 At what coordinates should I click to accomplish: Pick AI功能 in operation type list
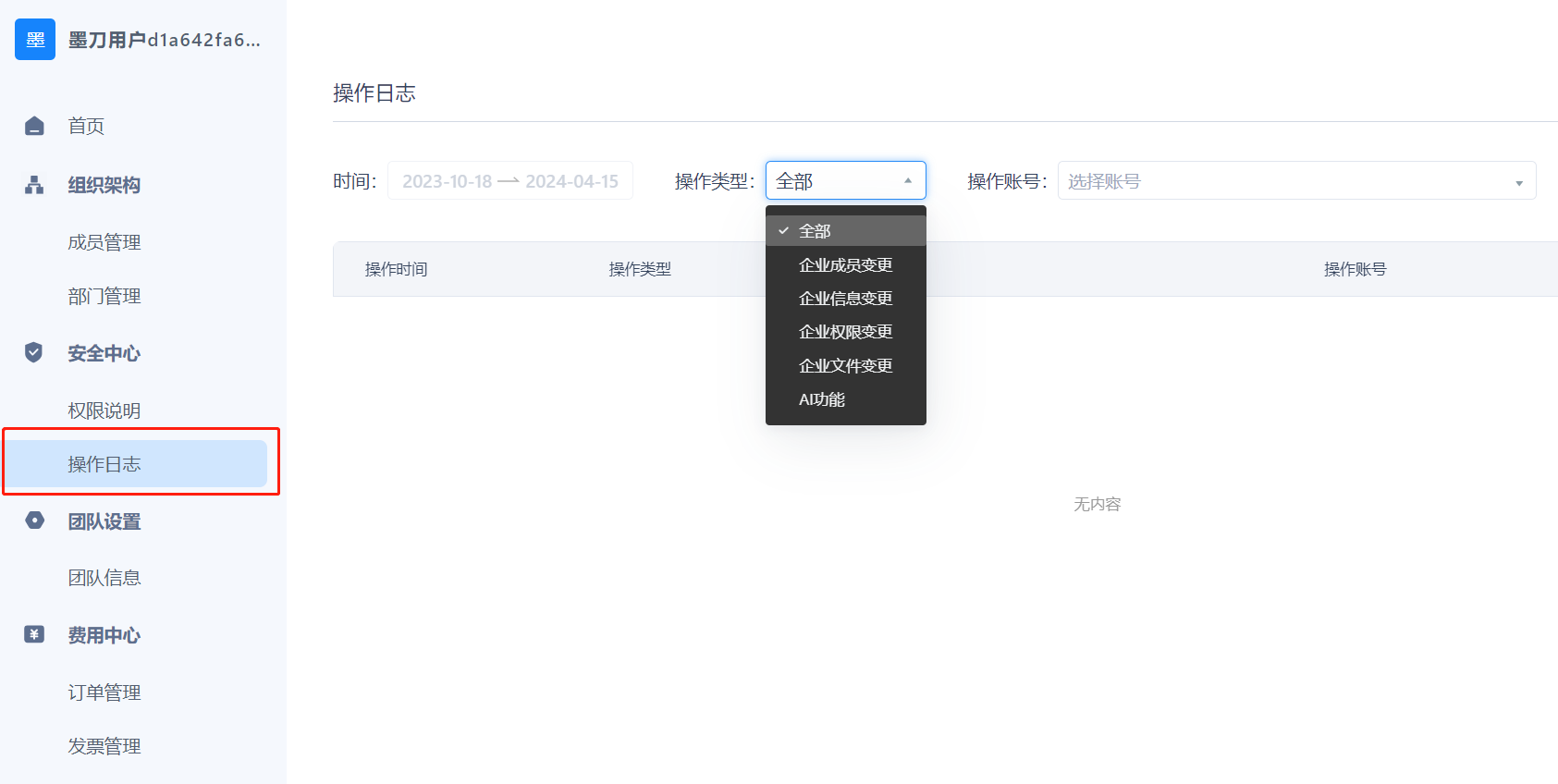pyautogui.click(x=822, y=399)
